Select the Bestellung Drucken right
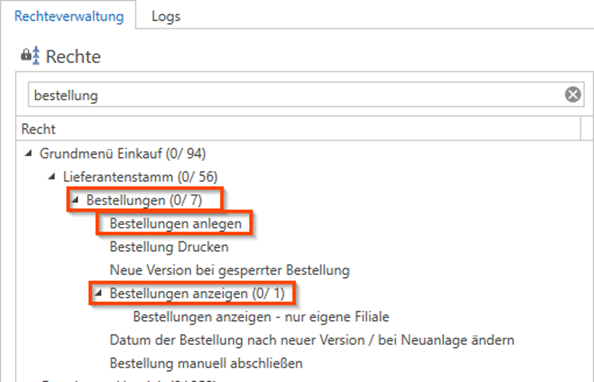Screen dimensions: 594x382 tap(169, 247)
